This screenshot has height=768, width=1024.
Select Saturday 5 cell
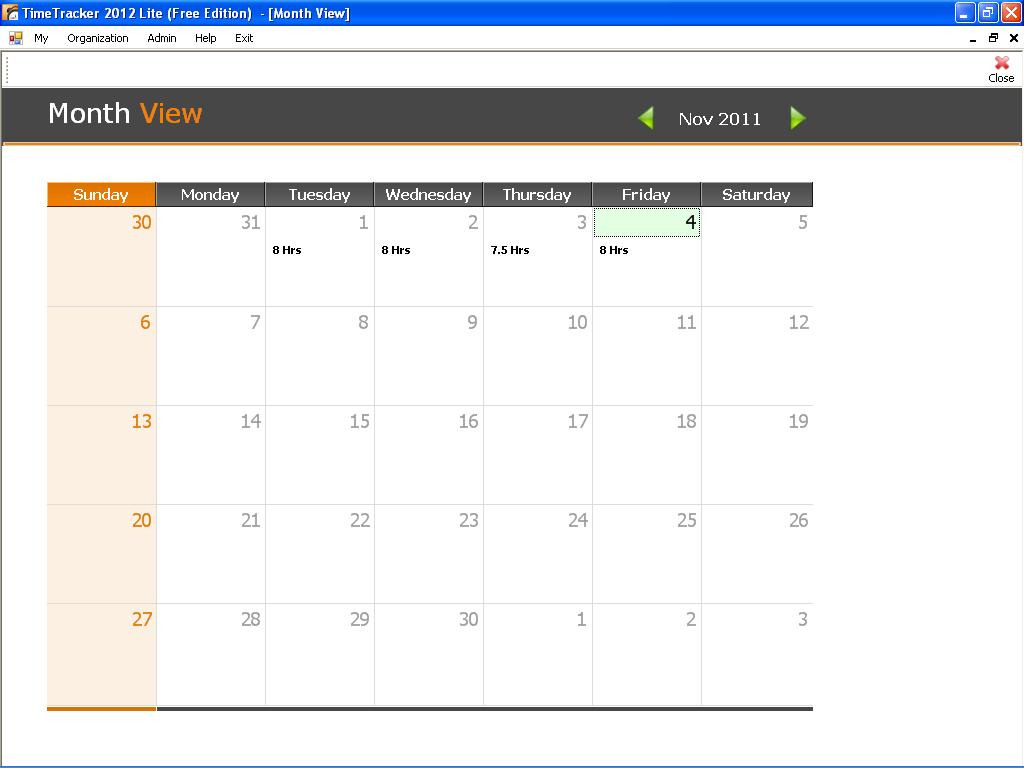pos(758,257)
